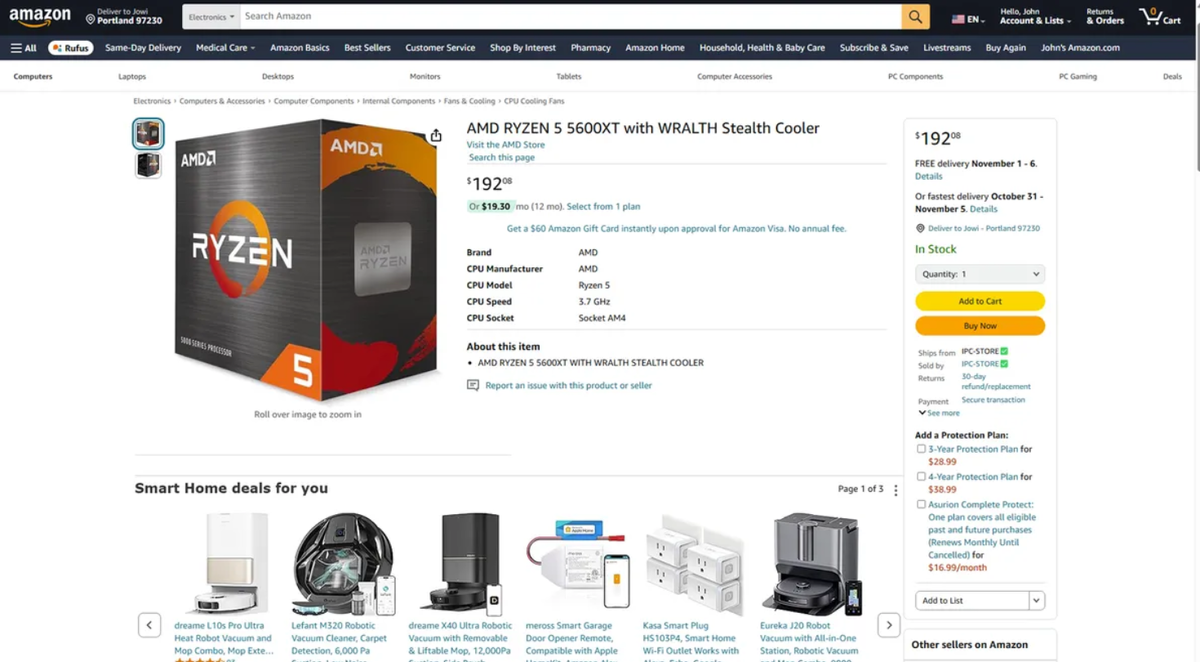The width and height of the screenshot is (1200, 662).
Task: Select the second product thumbnail image
Action: [x=148, y=165]
